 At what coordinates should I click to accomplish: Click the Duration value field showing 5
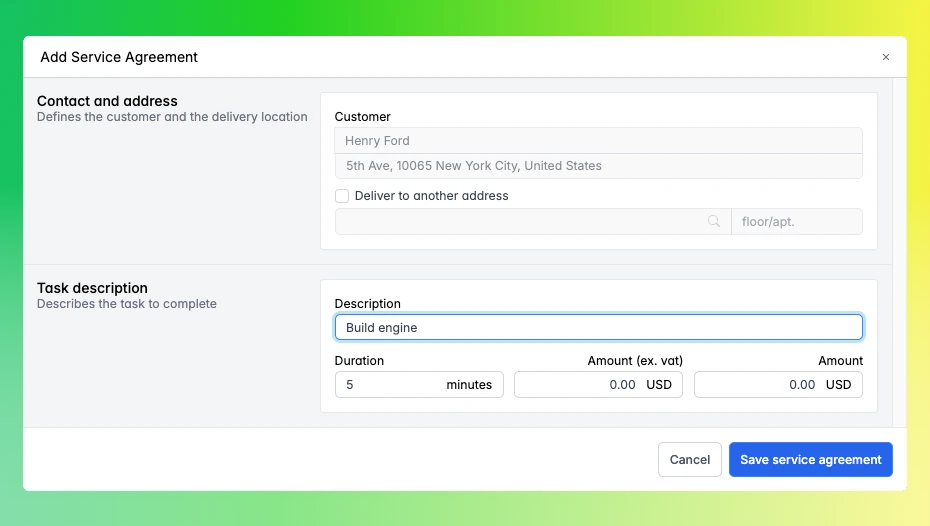tap(385, 385)
